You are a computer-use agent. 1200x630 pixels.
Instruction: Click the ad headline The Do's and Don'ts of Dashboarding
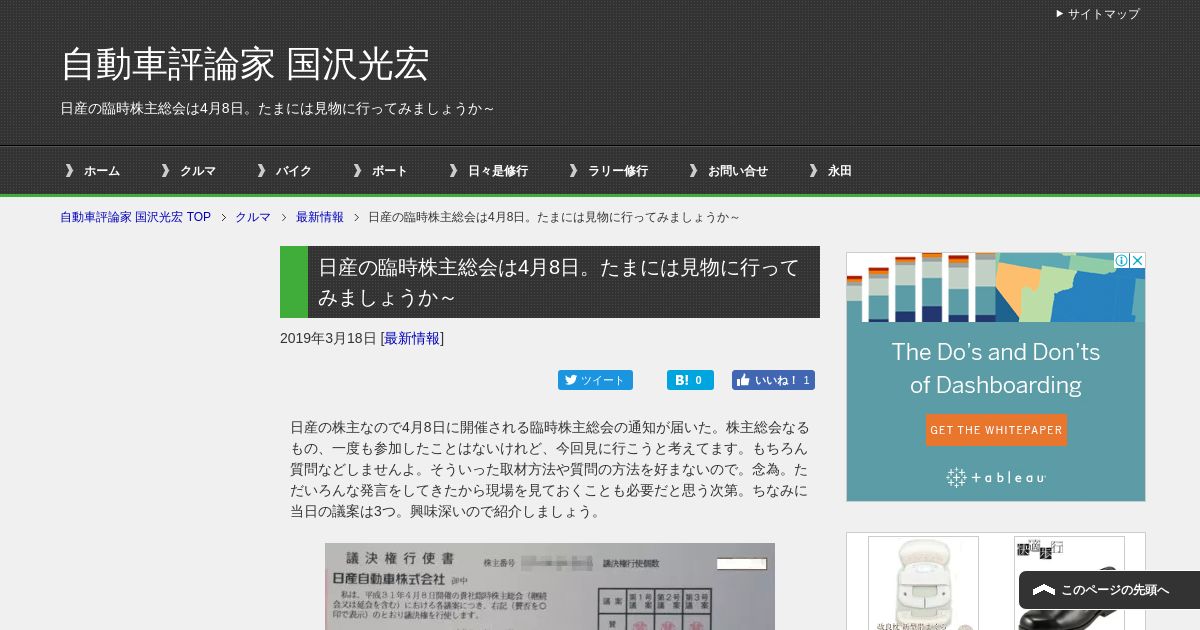point(996,368)
